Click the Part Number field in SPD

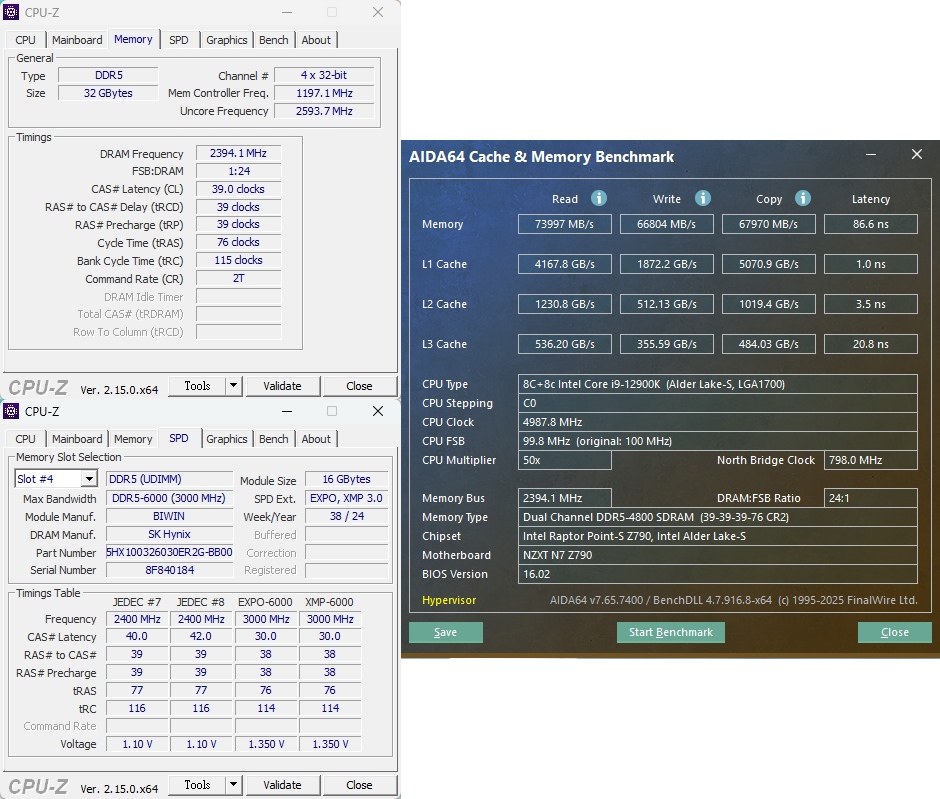click(169, 552)
